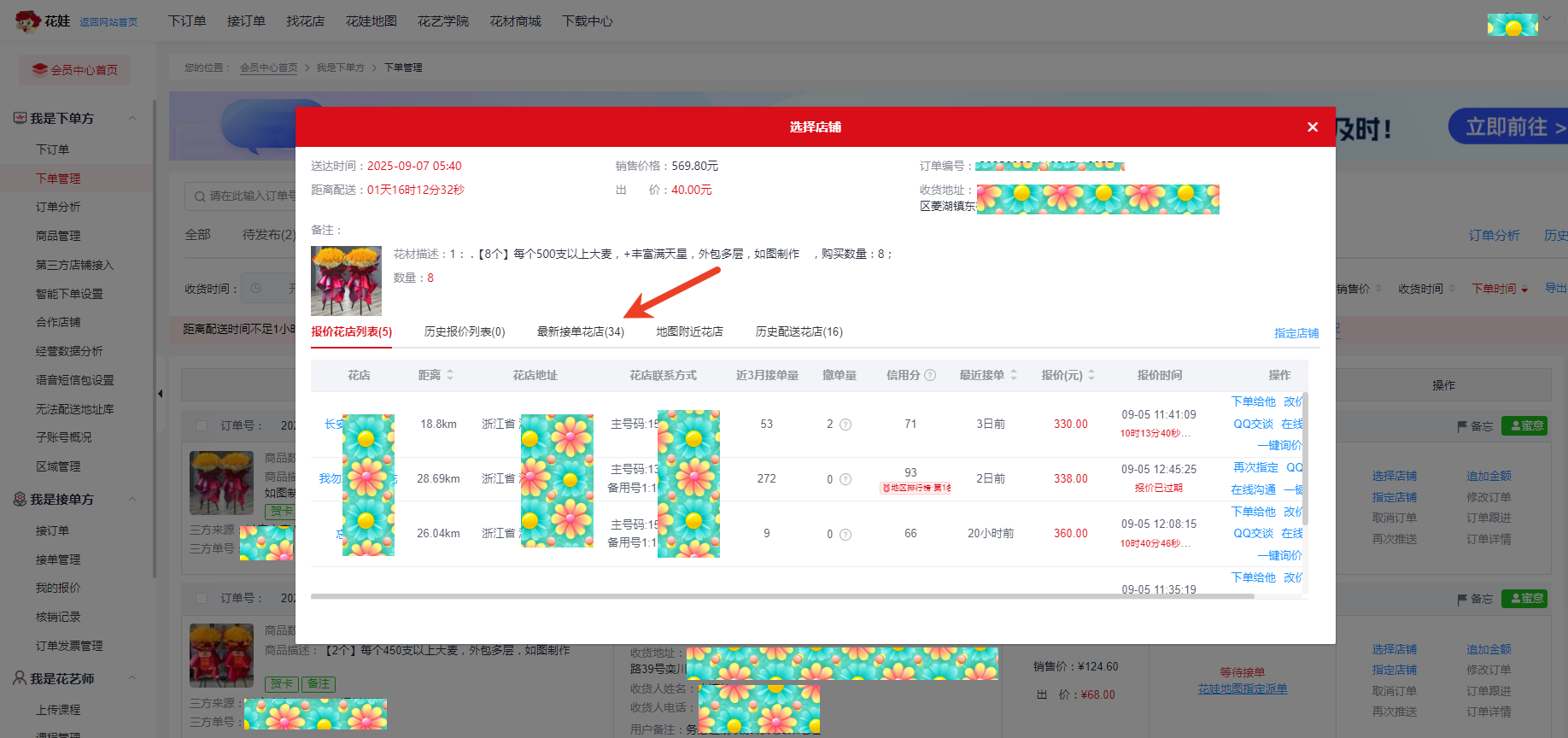1568x738 pixels.
Task: Sort orders by 下单时间 arrow
Action: click(1524, 290)
